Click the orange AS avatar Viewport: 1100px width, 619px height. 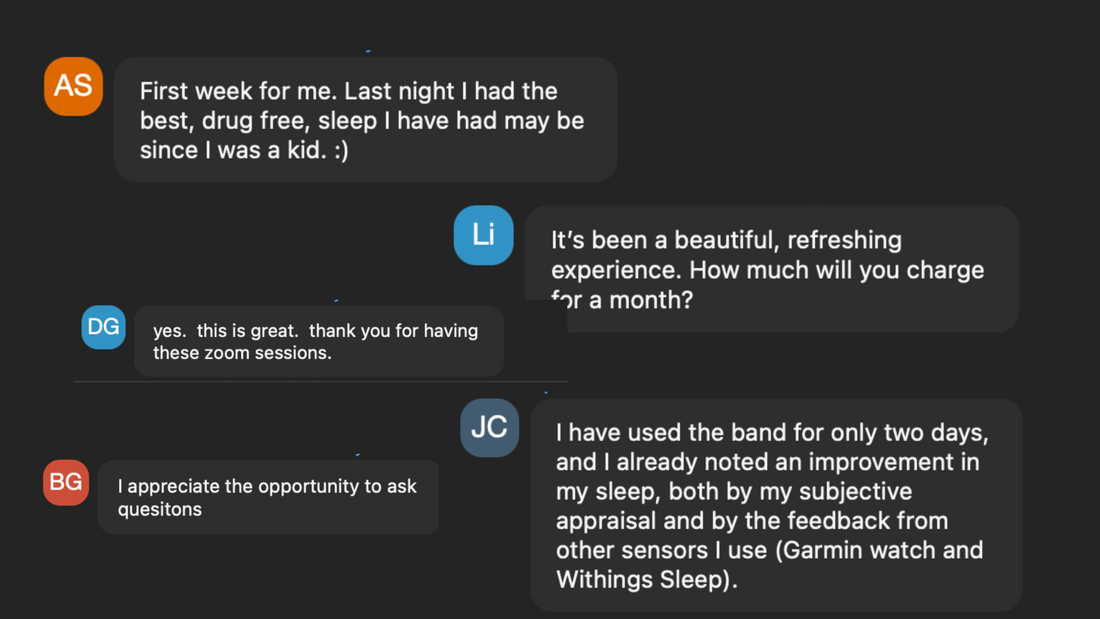coord(73,86)
